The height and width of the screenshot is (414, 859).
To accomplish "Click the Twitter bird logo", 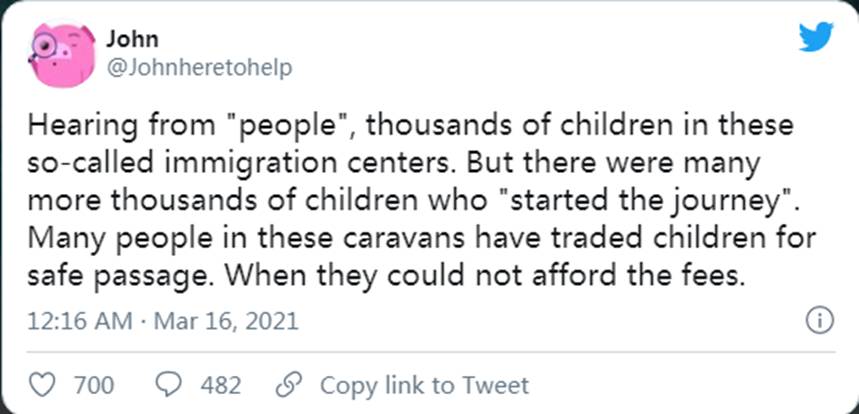I will 814,37.
